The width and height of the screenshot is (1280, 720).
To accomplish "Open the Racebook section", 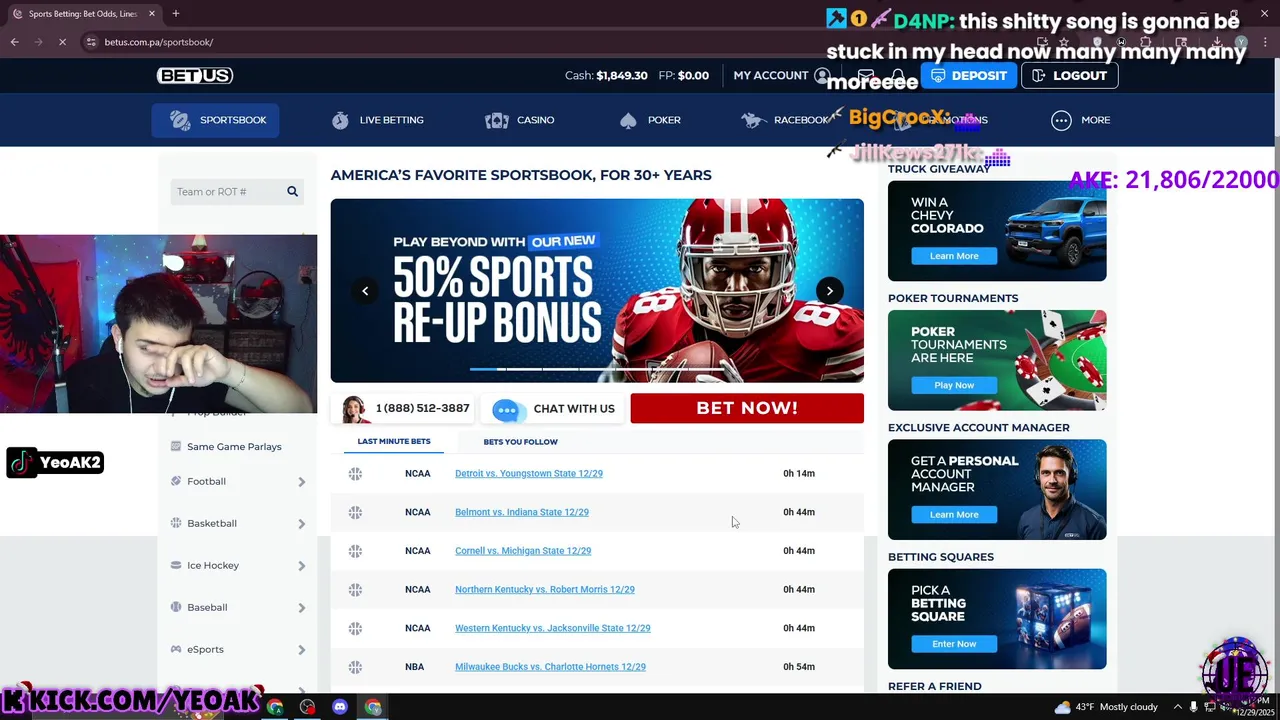I will [786, 120].
